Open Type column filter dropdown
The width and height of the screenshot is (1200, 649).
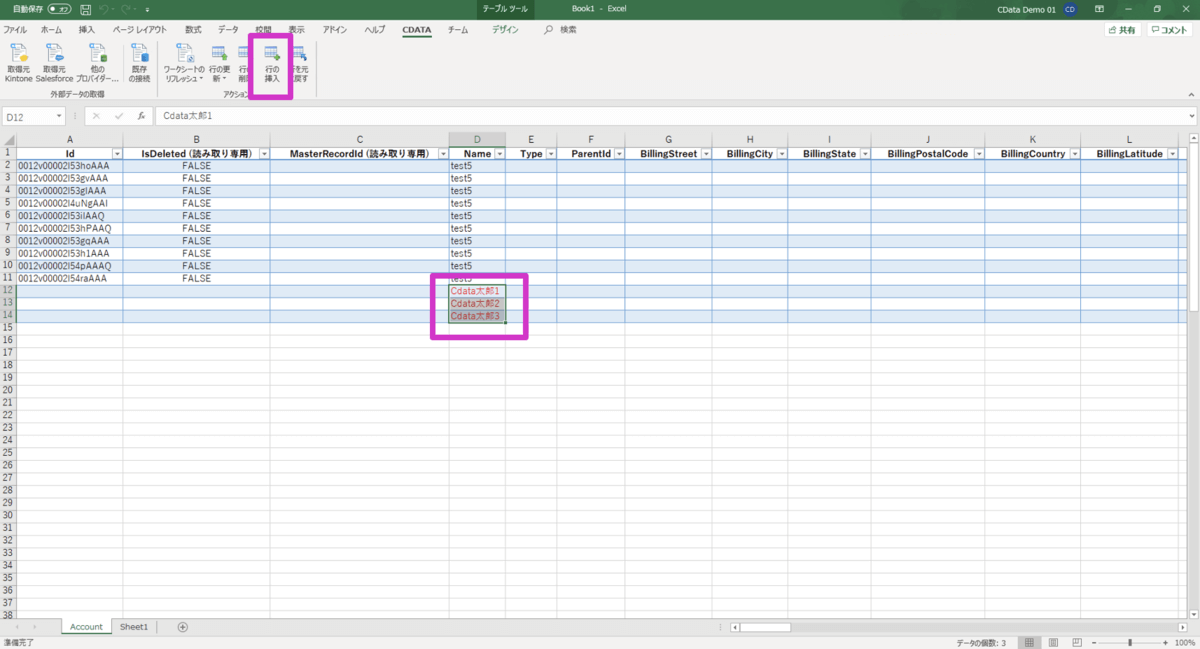(550, 154)
